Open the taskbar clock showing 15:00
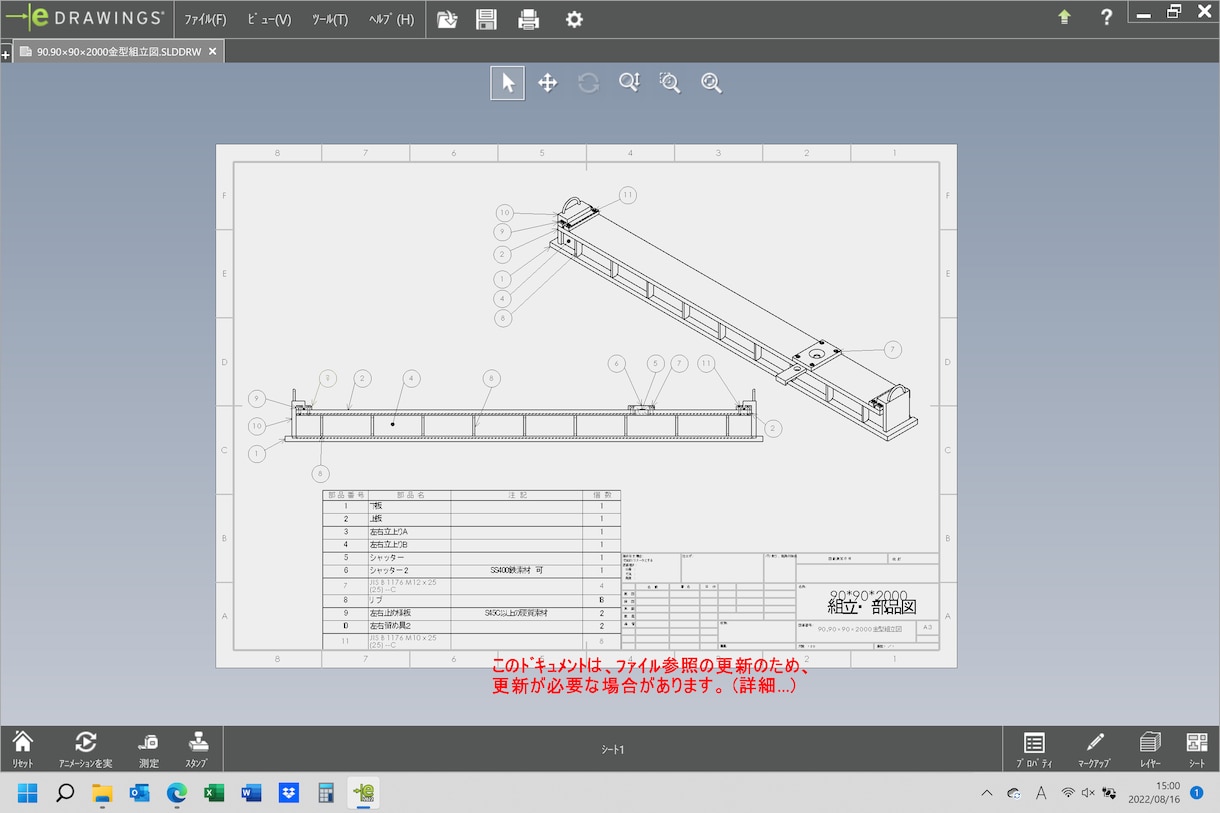This screenshot has width=1220, height=813. [1154, 793]
